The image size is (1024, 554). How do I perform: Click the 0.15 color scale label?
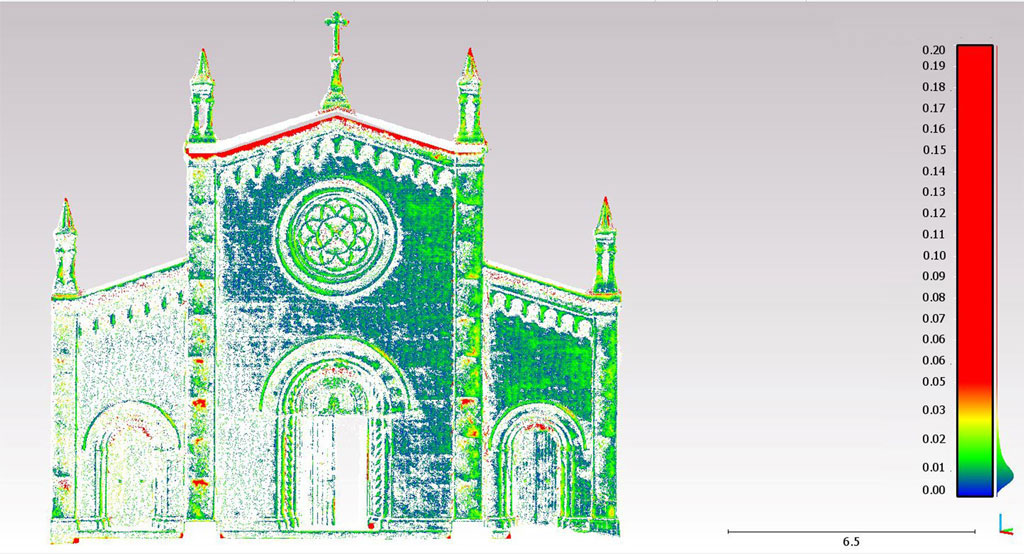pyautogui.click(x=933, y=150)
